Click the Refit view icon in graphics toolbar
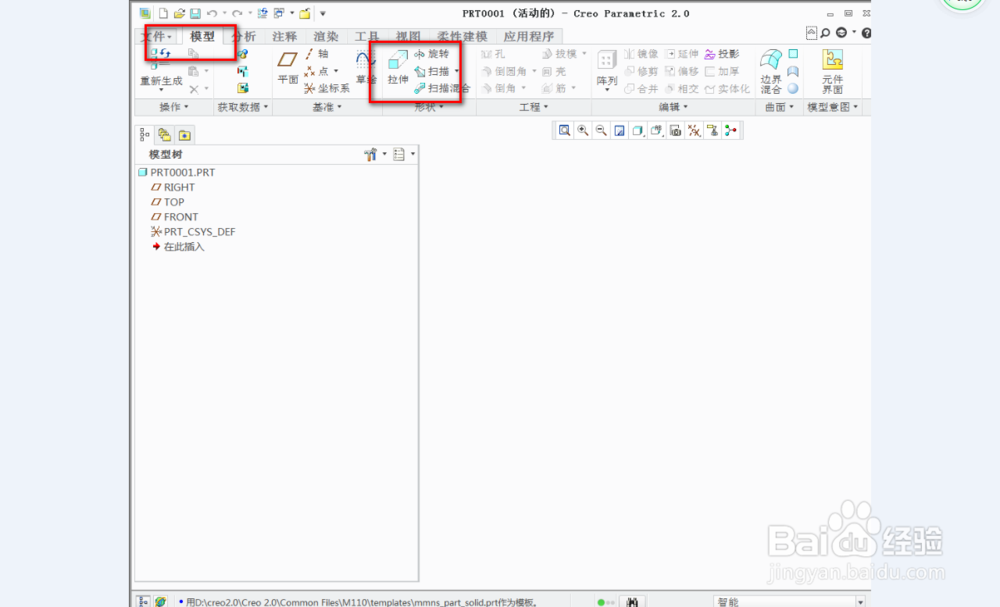Image resolution: width=1000 pixels, height=607 pixels. pos(564,131)
